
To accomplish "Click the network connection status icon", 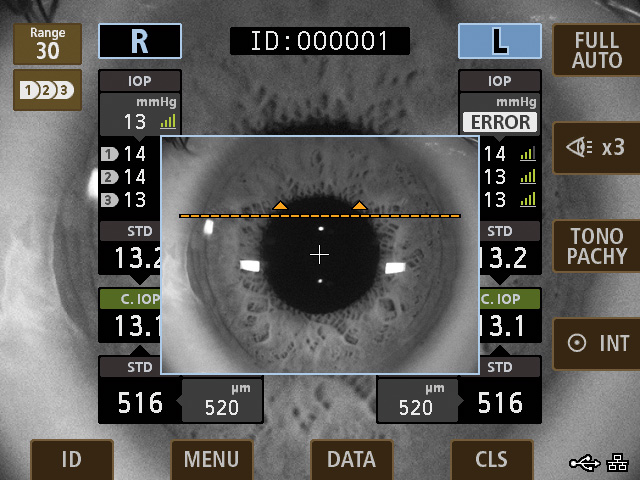I will (x=619, y=462).
